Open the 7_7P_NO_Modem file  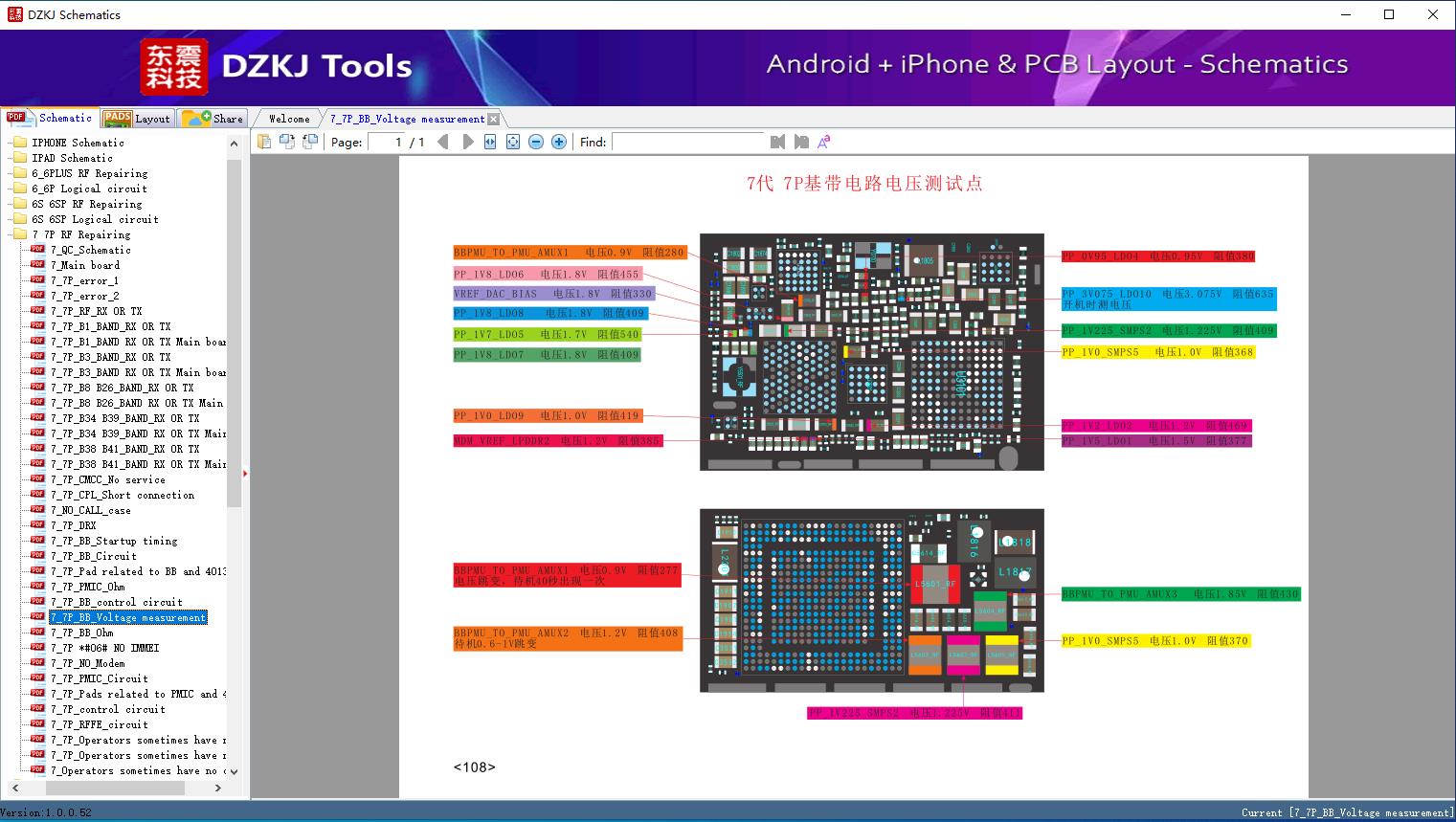click(x=87, y=663)
